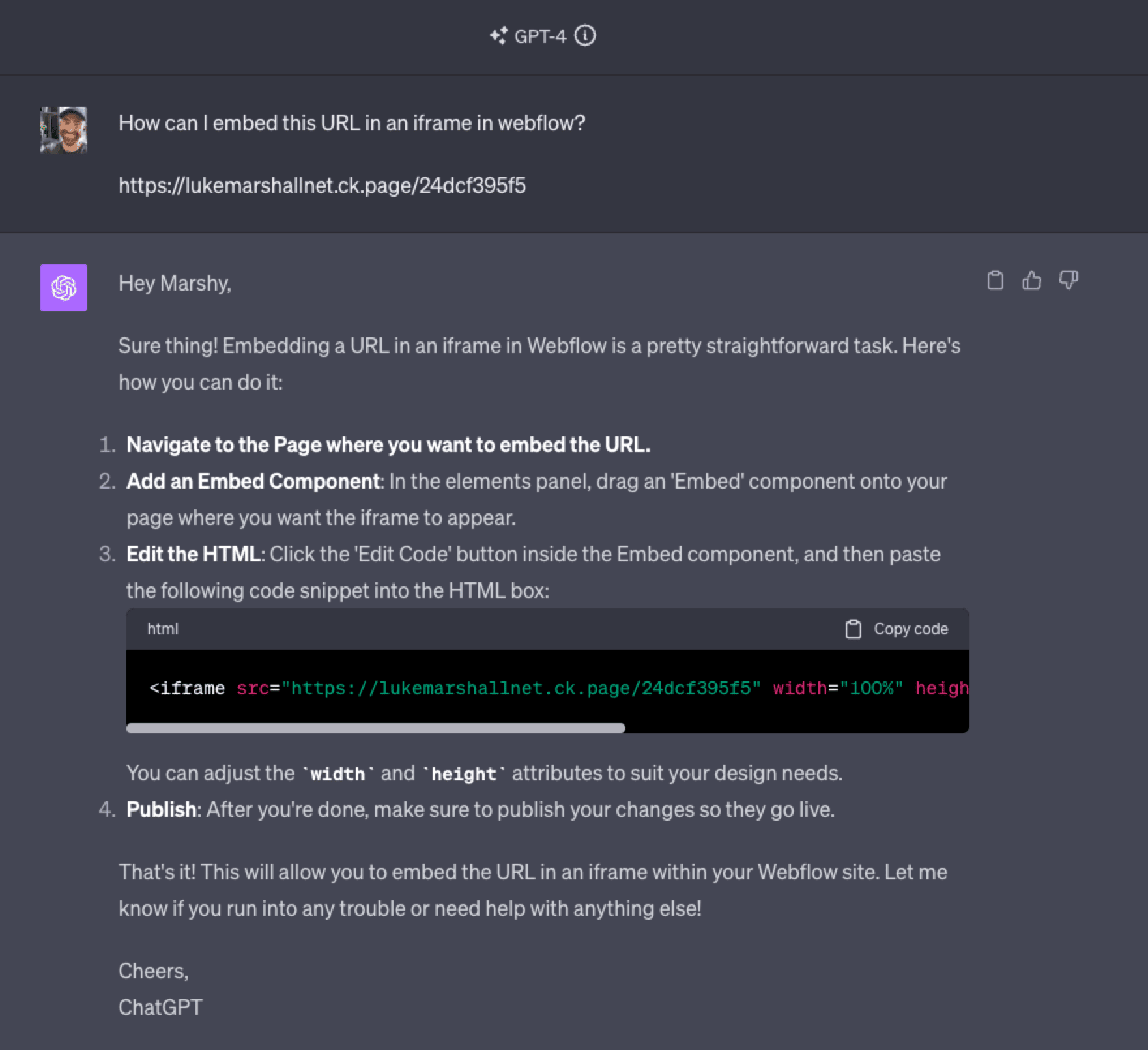Image resolution: width=1148 pixels, height=1050 pixels.
Task: Click the user profile photo avatar
Action: pos(64,130)
